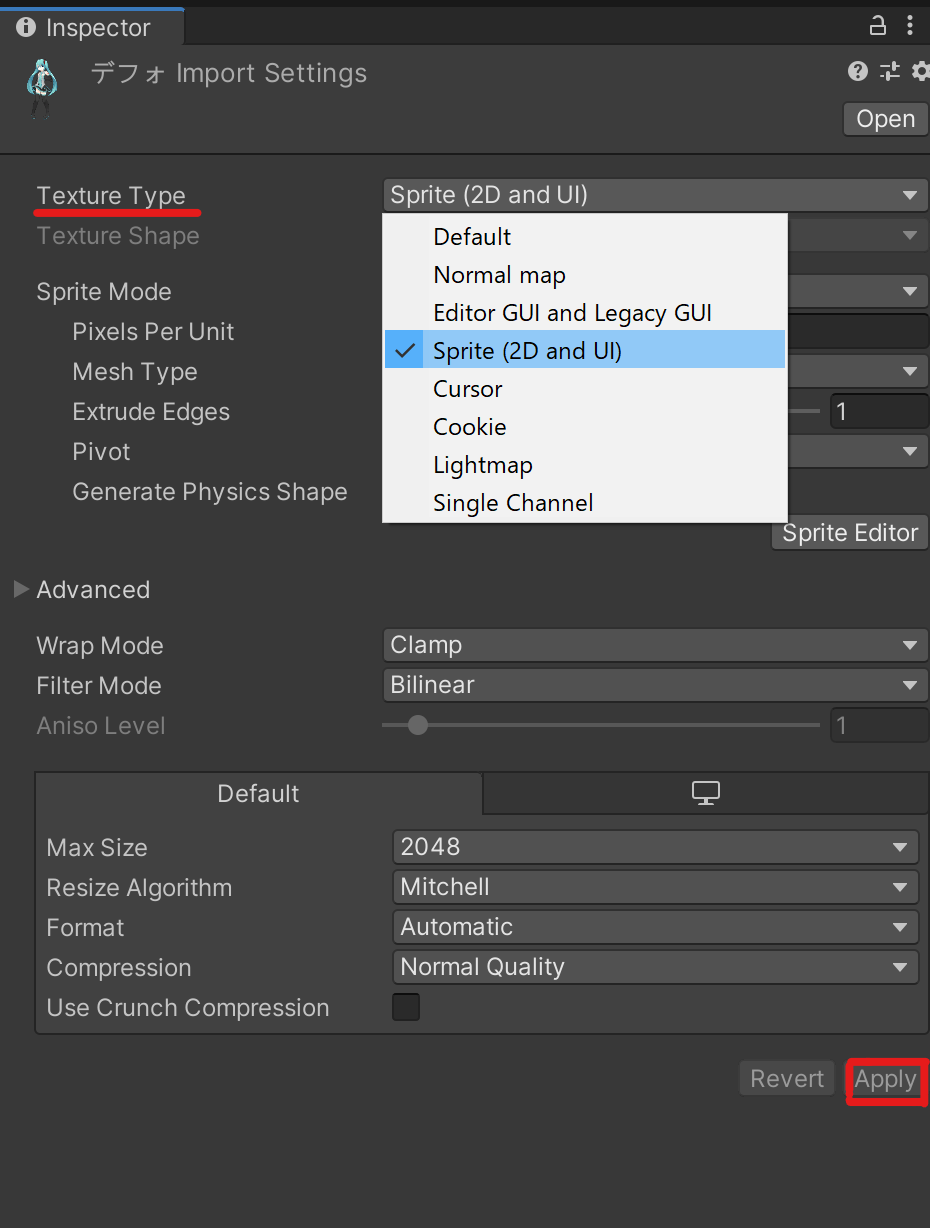930x1228 pixels.
Task: Open the Sprite Editor
Action: point(850,533)
